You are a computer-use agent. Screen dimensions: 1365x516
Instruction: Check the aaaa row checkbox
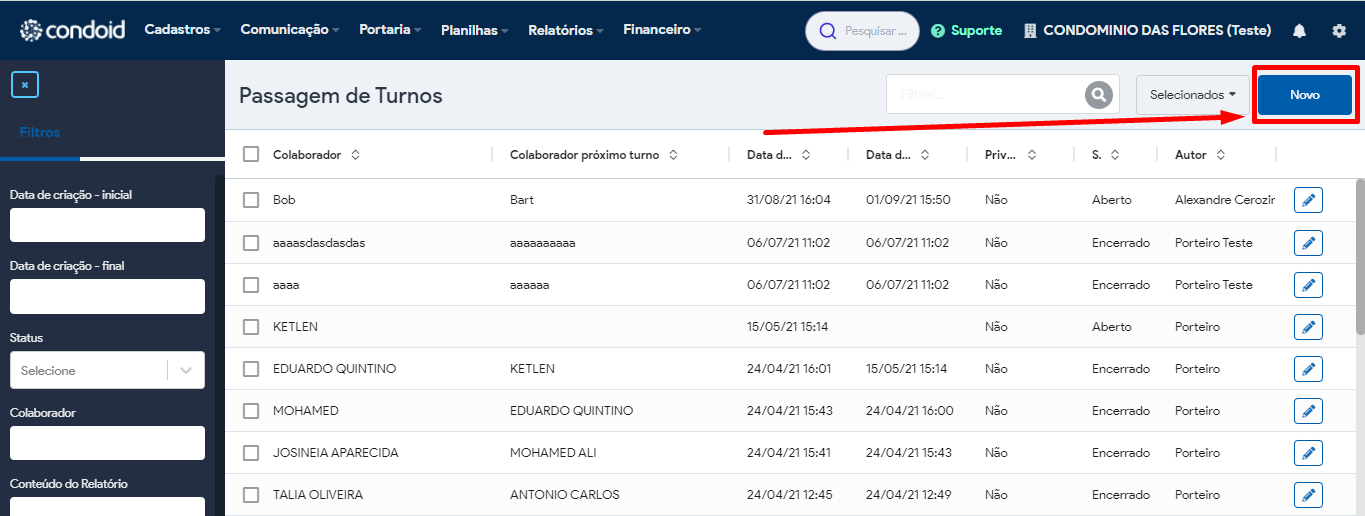251,285
